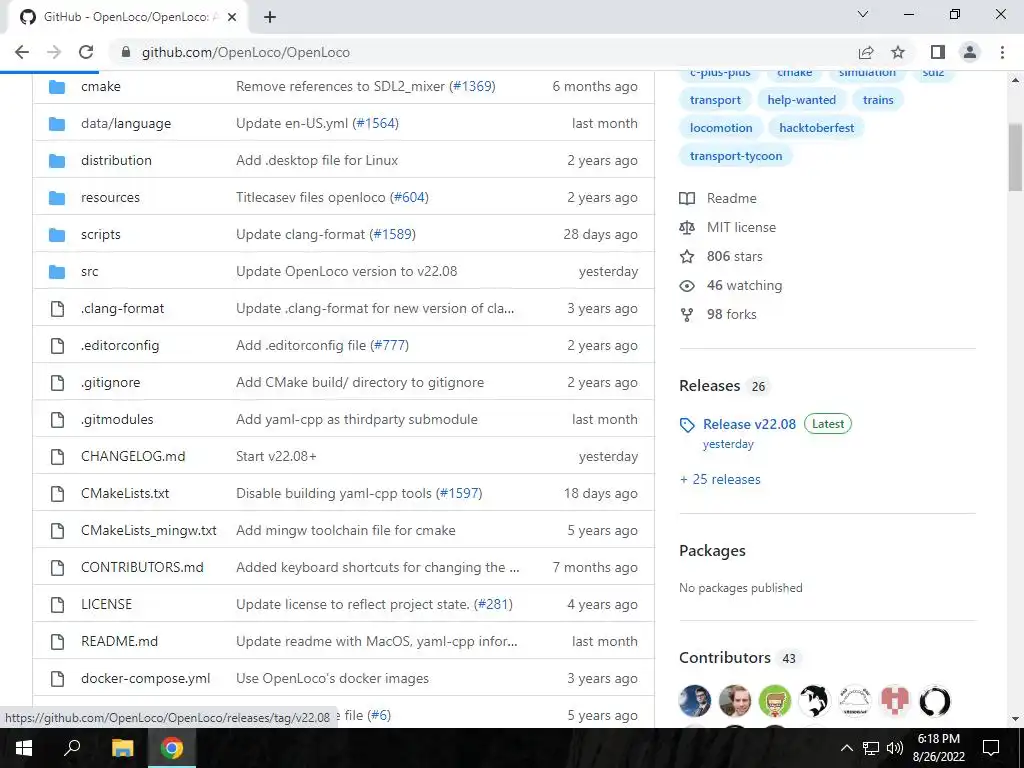Open the src folder
This screenshot has height=768, width=1024.
(89, 272)
